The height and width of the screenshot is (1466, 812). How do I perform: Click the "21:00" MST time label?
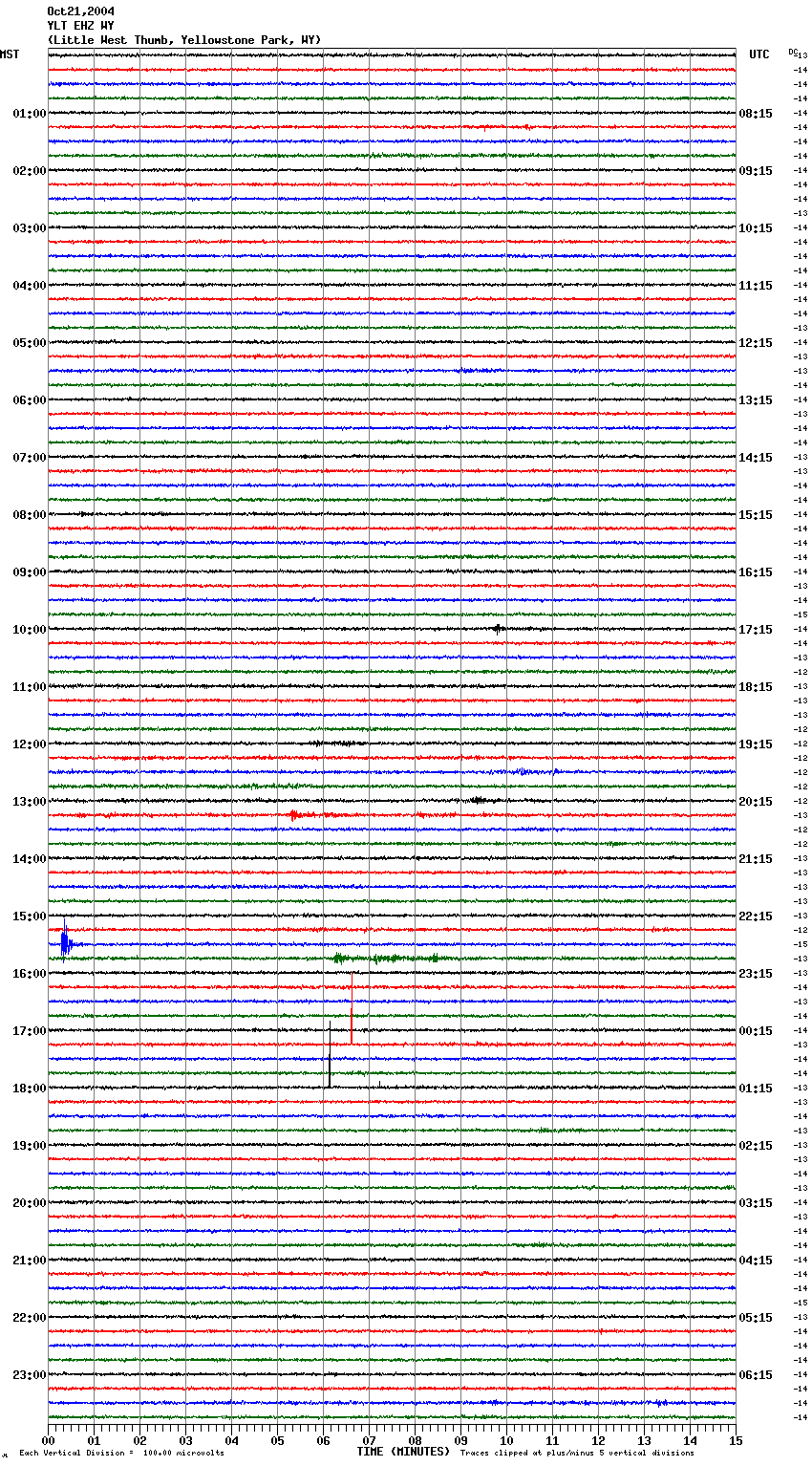(30, 1261)
